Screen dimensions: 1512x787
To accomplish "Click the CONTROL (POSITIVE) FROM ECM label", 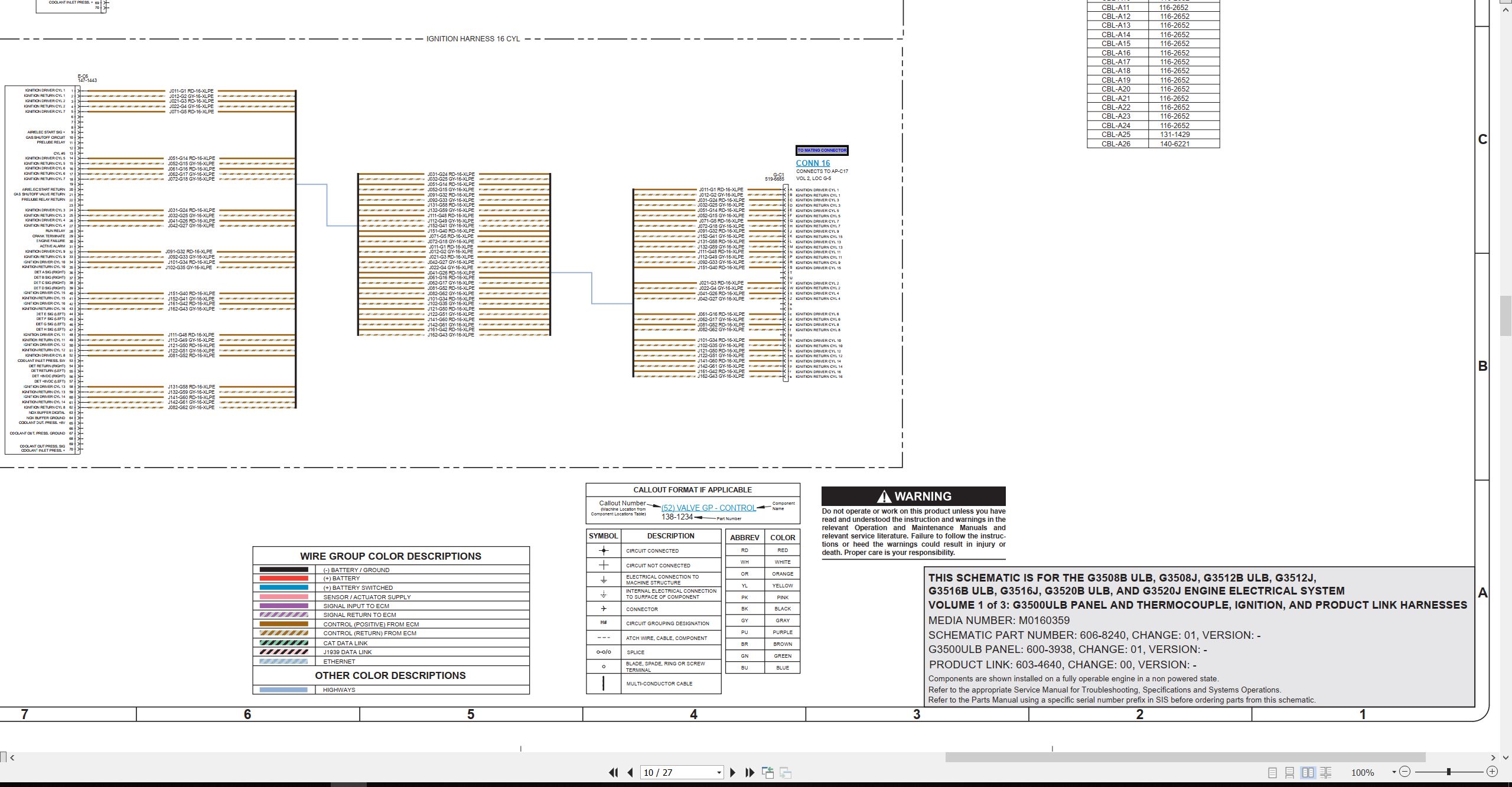I will pos(371,624).
